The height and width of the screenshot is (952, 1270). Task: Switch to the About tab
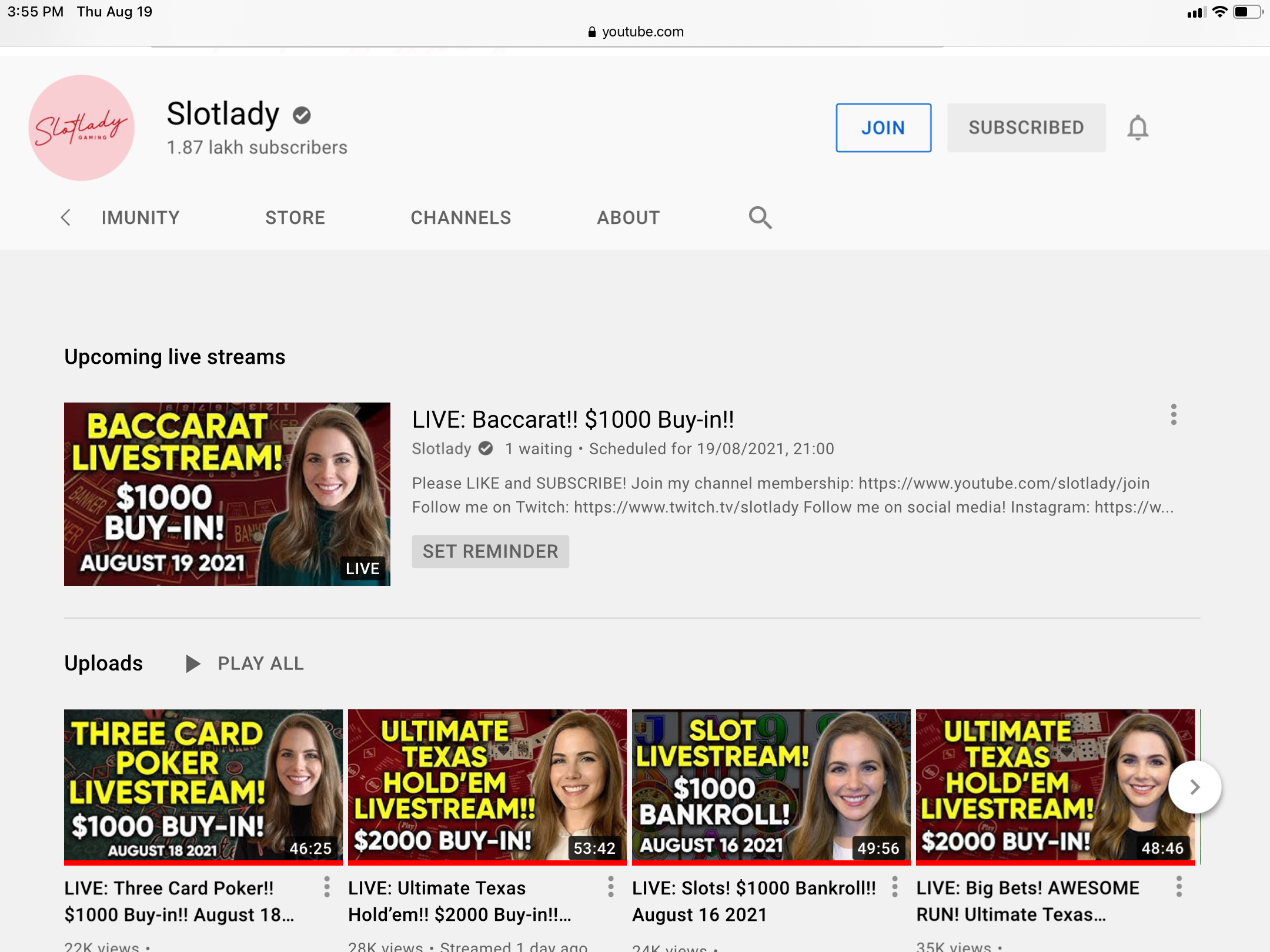tap(629, 217)
